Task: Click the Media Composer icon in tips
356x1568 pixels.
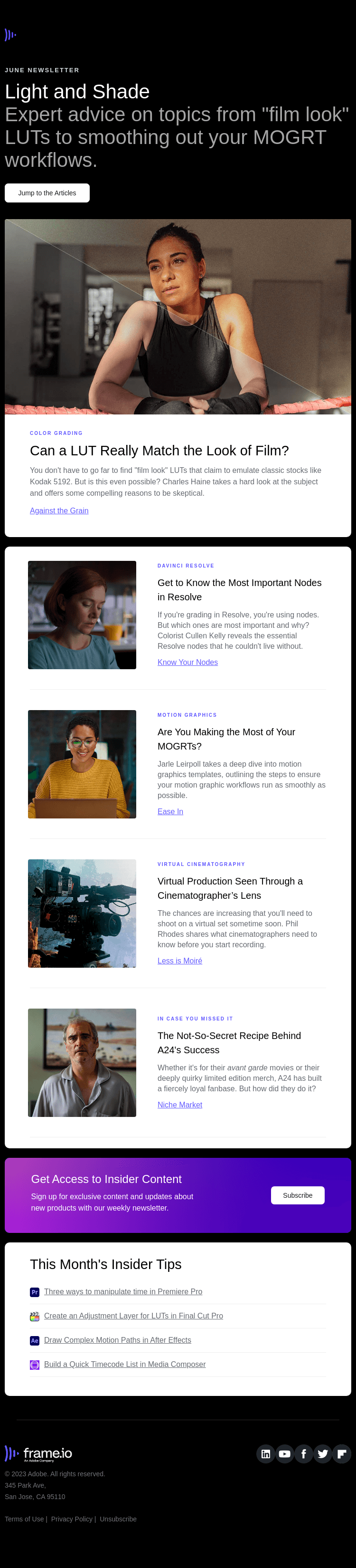Action: click(x=35, y=1365)
